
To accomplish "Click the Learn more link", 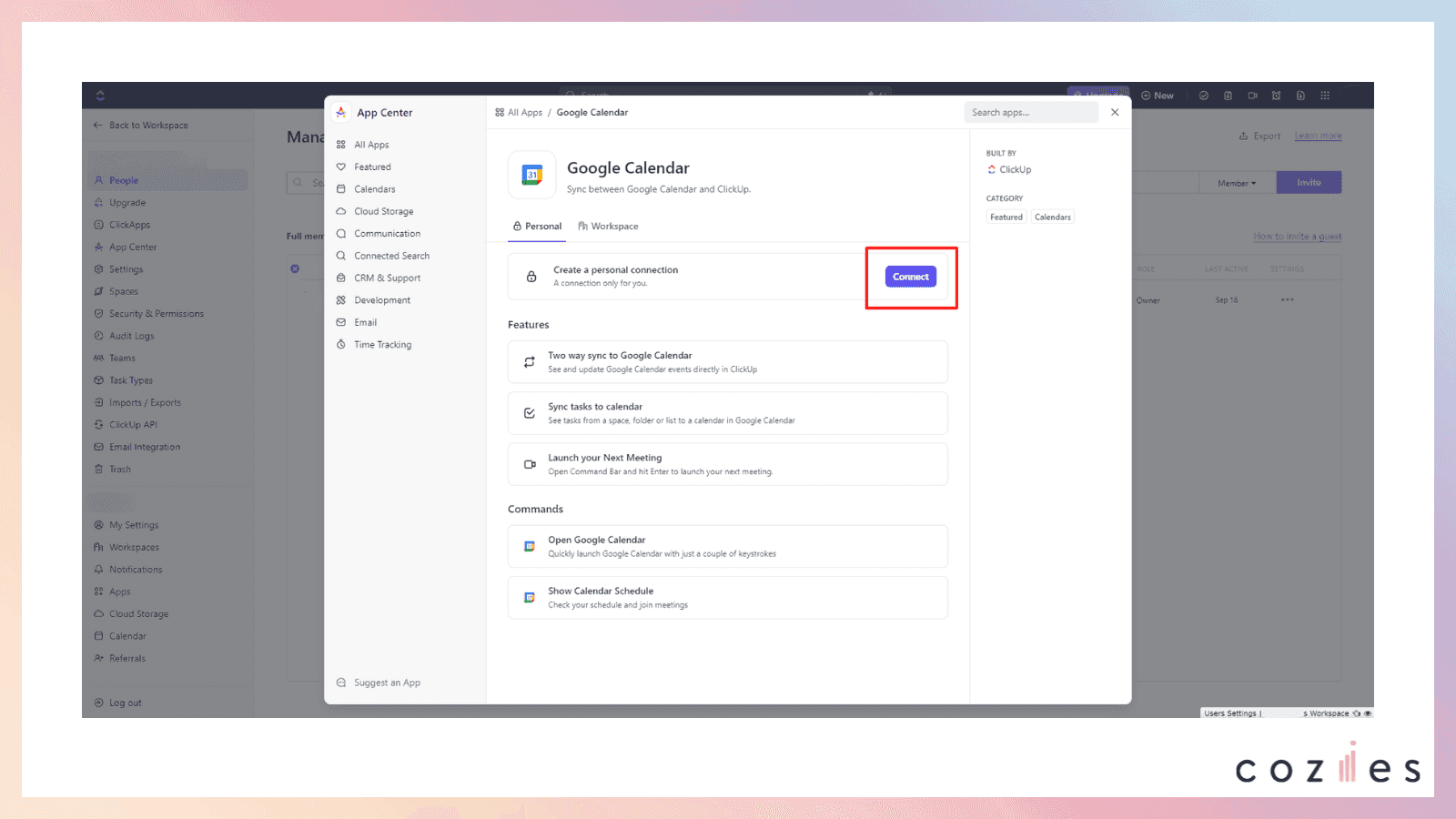I will pos(1319,136).
